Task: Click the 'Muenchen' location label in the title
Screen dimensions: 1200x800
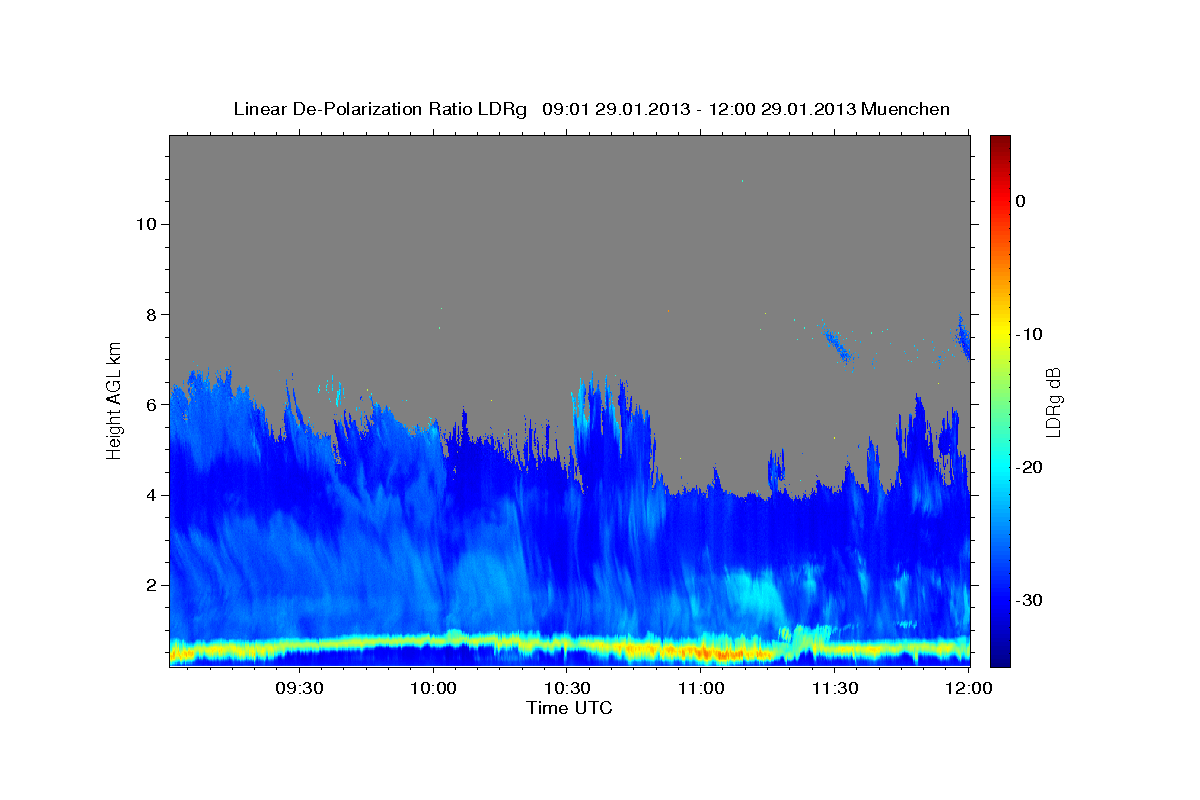Action: pyautogui.click(x=906, y=109)
